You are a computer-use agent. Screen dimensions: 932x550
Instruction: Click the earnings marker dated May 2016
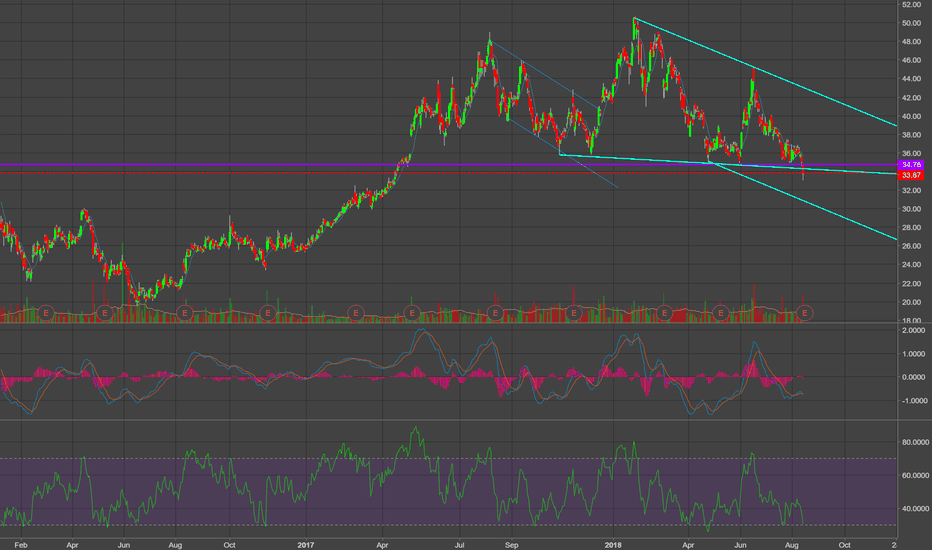pyautogui.click(x=105, y=312)
